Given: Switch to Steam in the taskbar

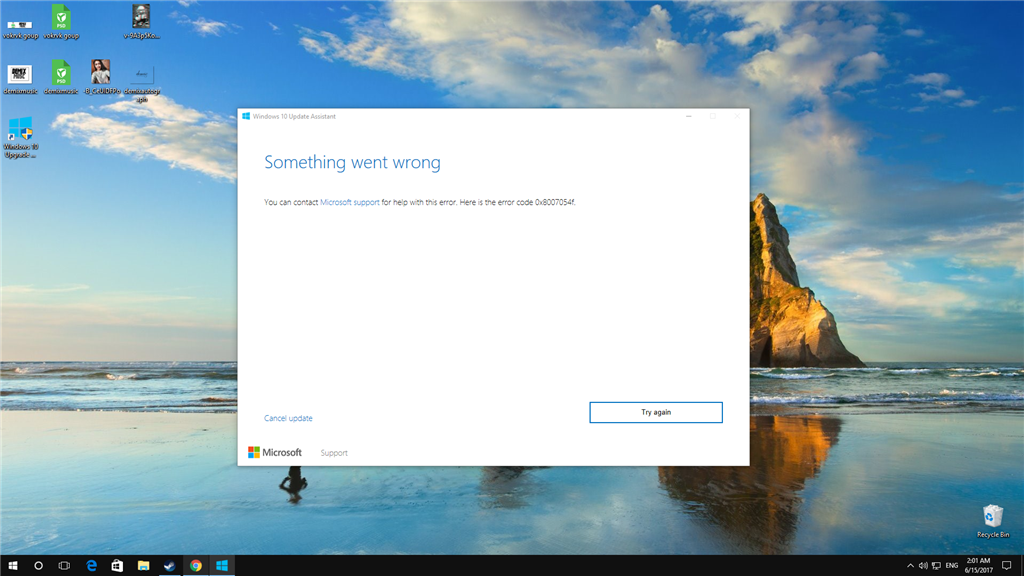Looking at the screenshot, I should 169,566.
